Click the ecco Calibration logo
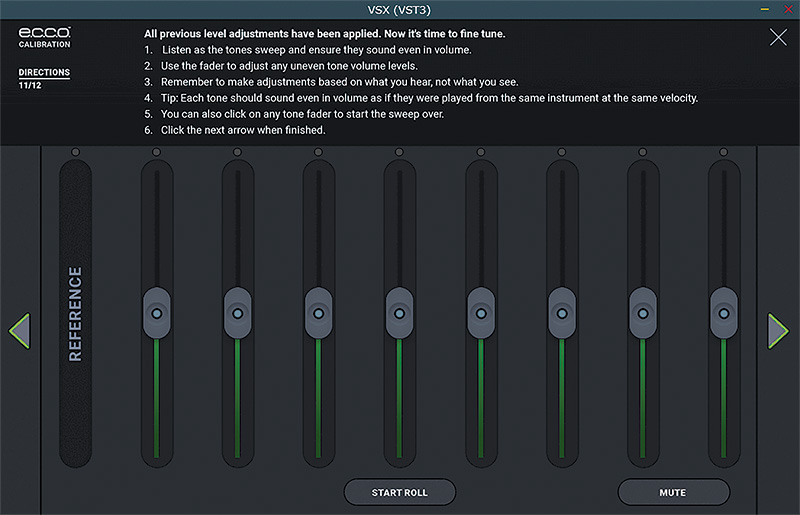 point(44,37)
